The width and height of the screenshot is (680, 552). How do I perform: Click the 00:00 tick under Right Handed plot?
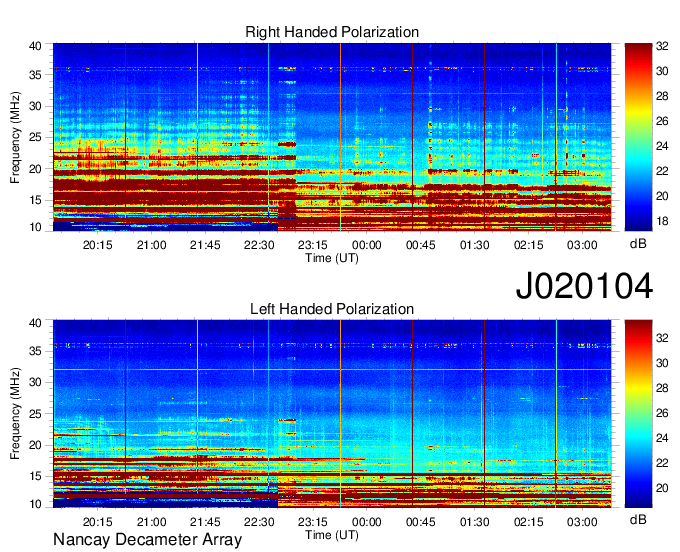(366, 245)
